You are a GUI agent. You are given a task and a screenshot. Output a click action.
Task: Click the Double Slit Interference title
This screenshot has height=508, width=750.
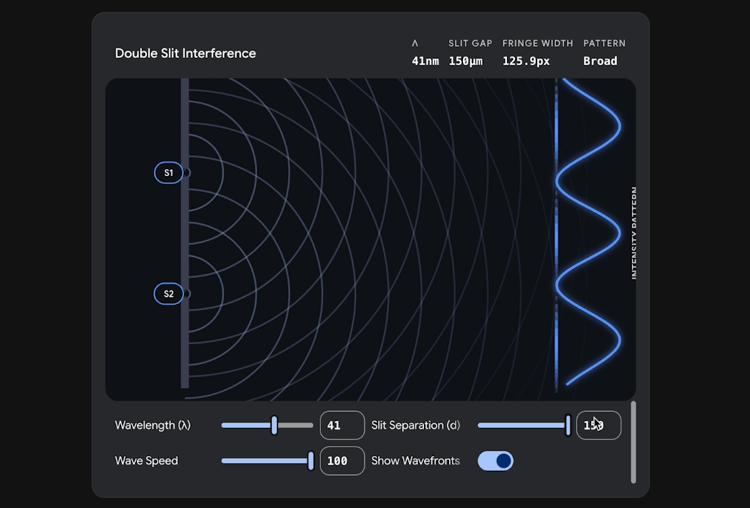coord(185,53)
